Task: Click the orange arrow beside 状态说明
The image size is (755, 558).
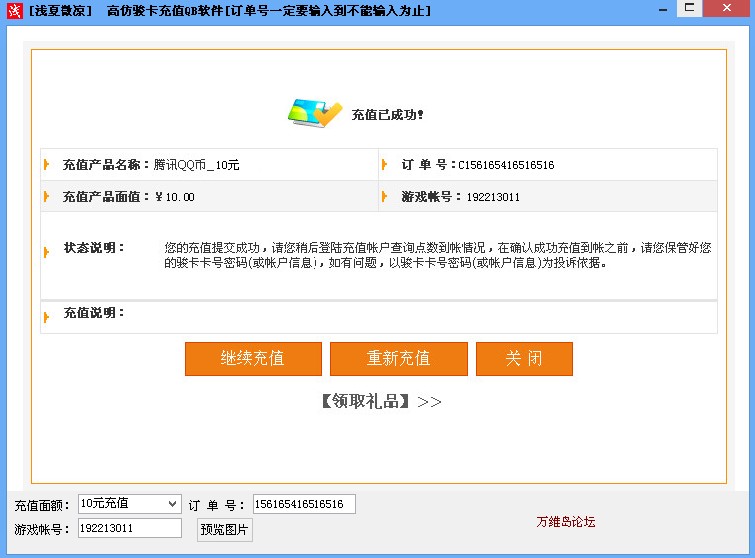Action: 47,252
